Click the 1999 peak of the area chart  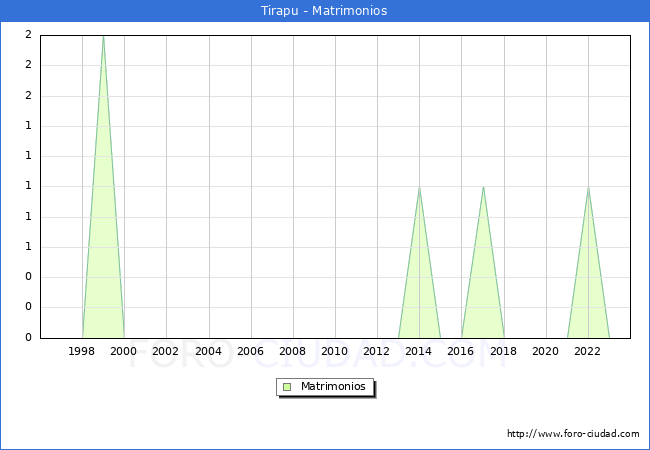pos(103,37)
